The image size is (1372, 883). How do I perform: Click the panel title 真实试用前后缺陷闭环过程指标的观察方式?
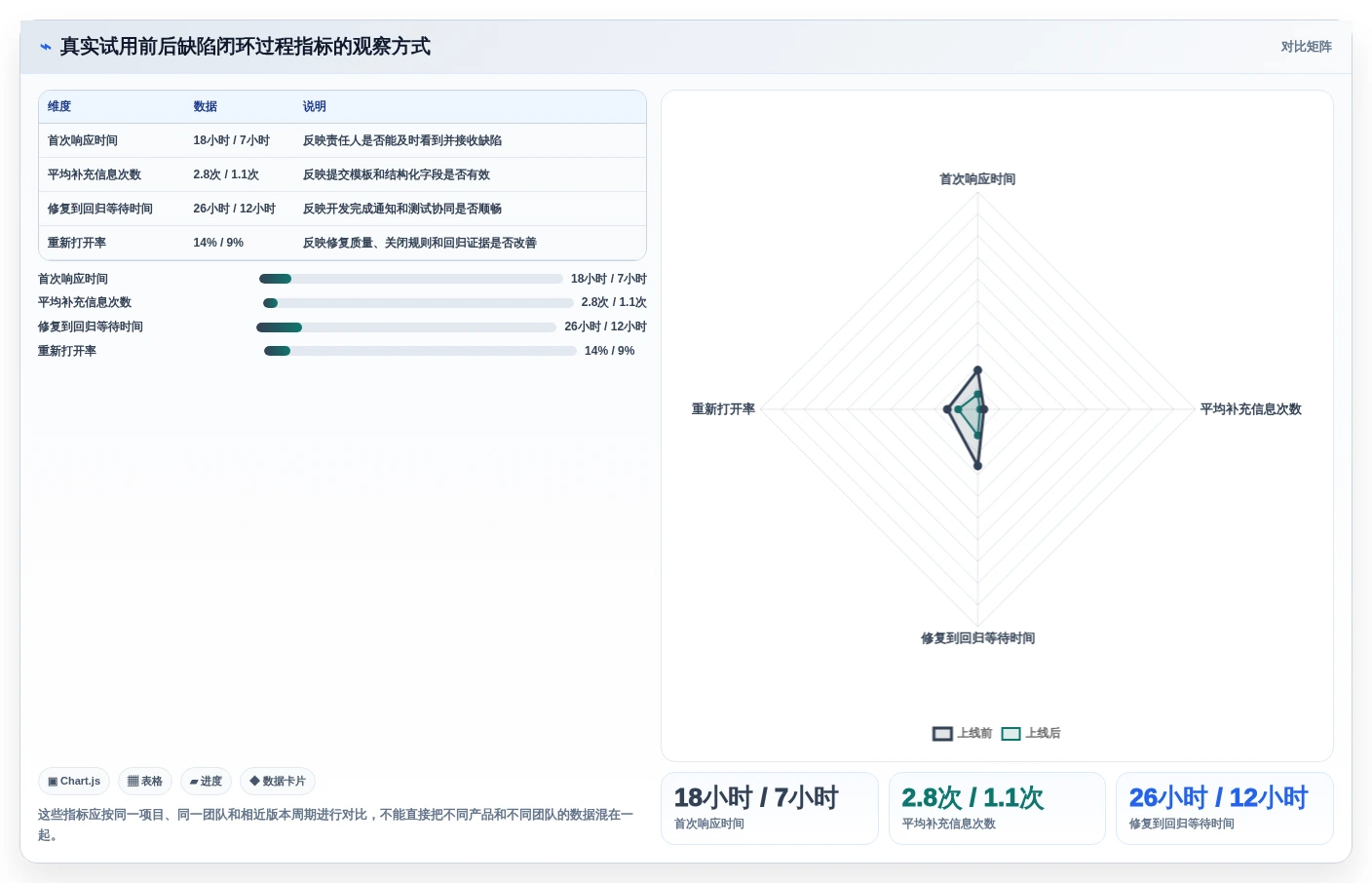click(245, 47)
